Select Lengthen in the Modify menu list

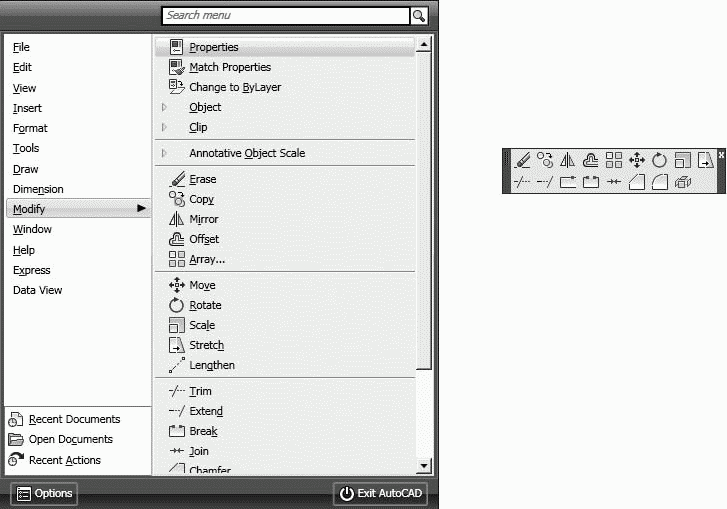click(x=212, y=365)
